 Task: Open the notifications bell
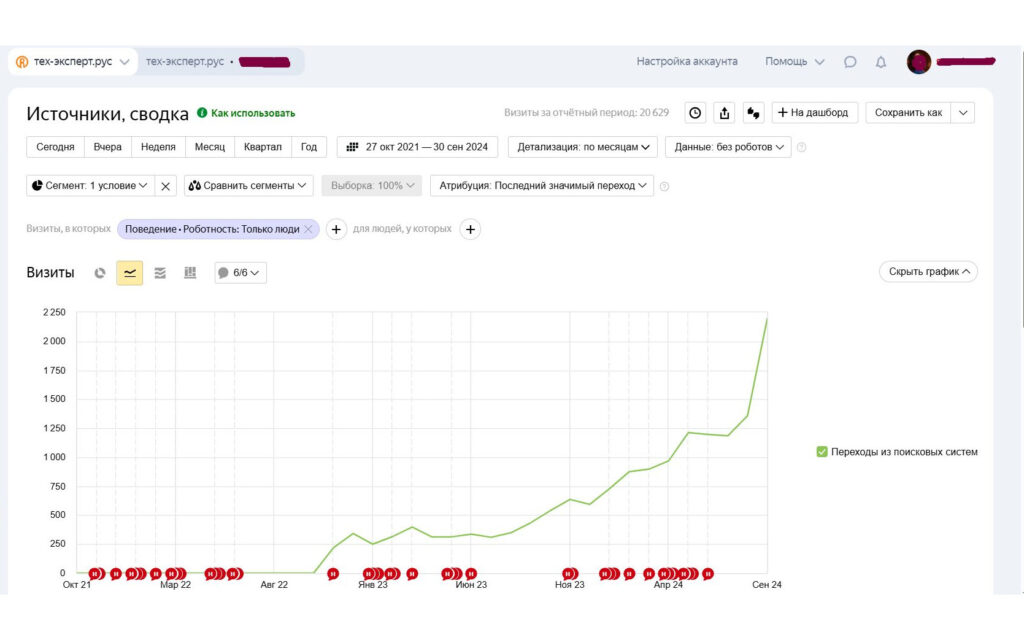click(x=881, y=61)
